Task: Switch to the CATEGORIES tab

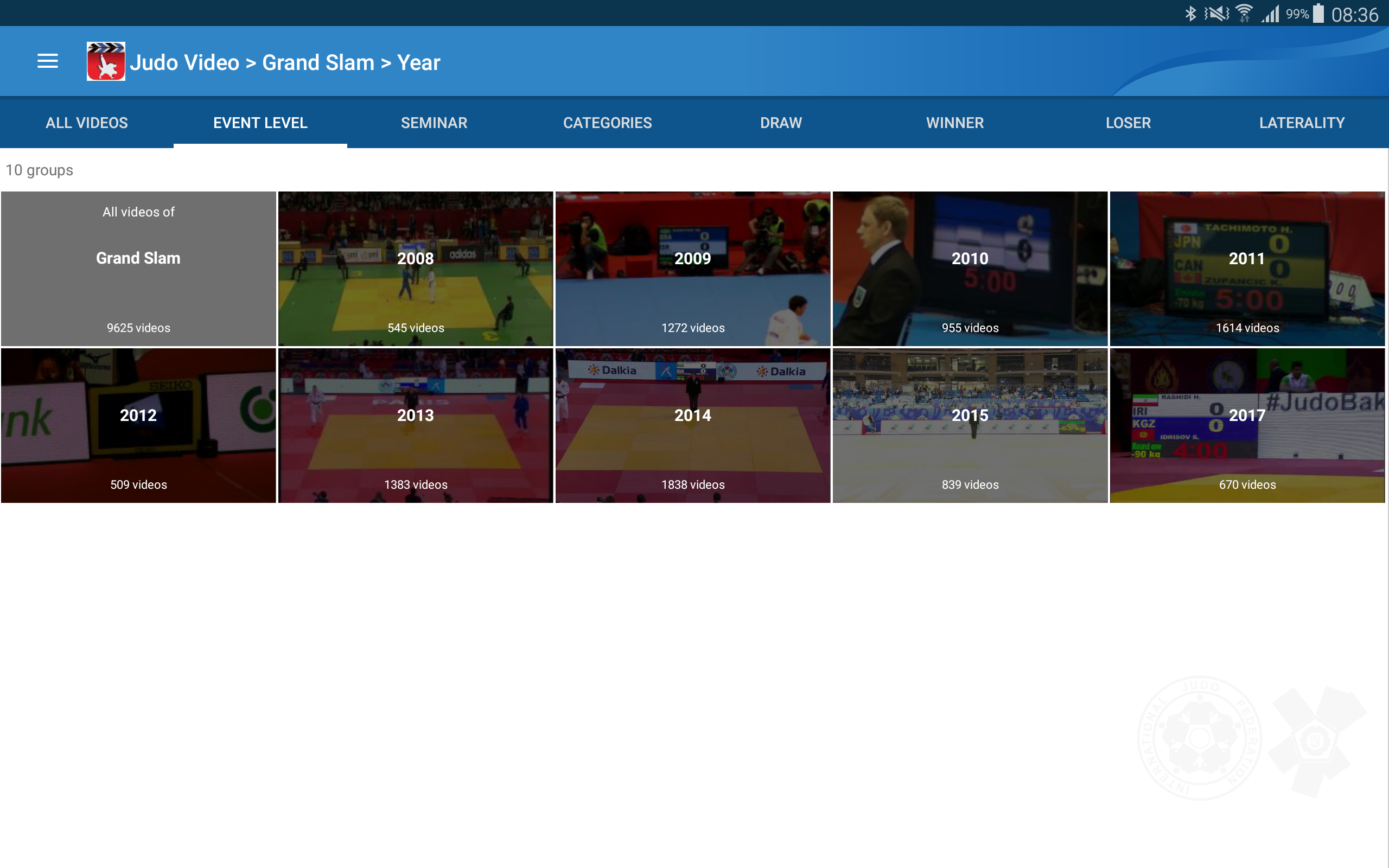Action: pyautogui.click(x=607, y=122)
